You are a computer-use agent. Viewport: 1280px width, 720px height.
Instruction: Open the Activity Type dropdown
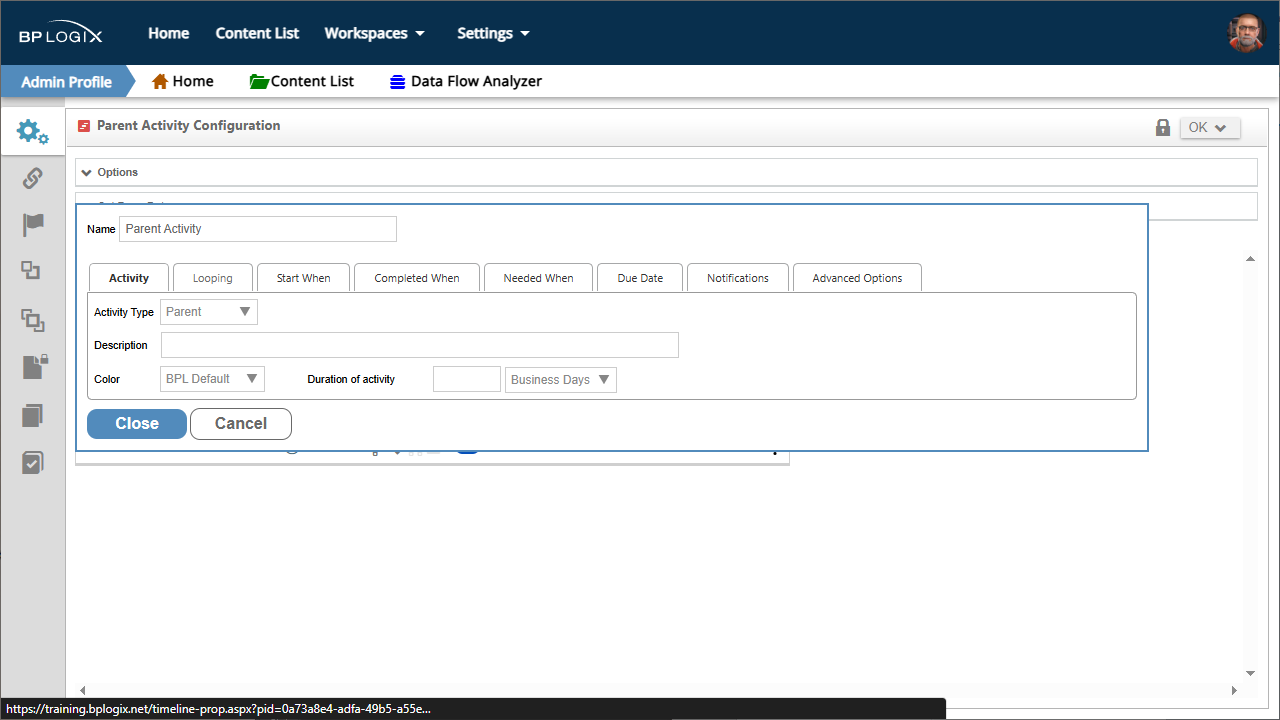(x=209, y=312)
